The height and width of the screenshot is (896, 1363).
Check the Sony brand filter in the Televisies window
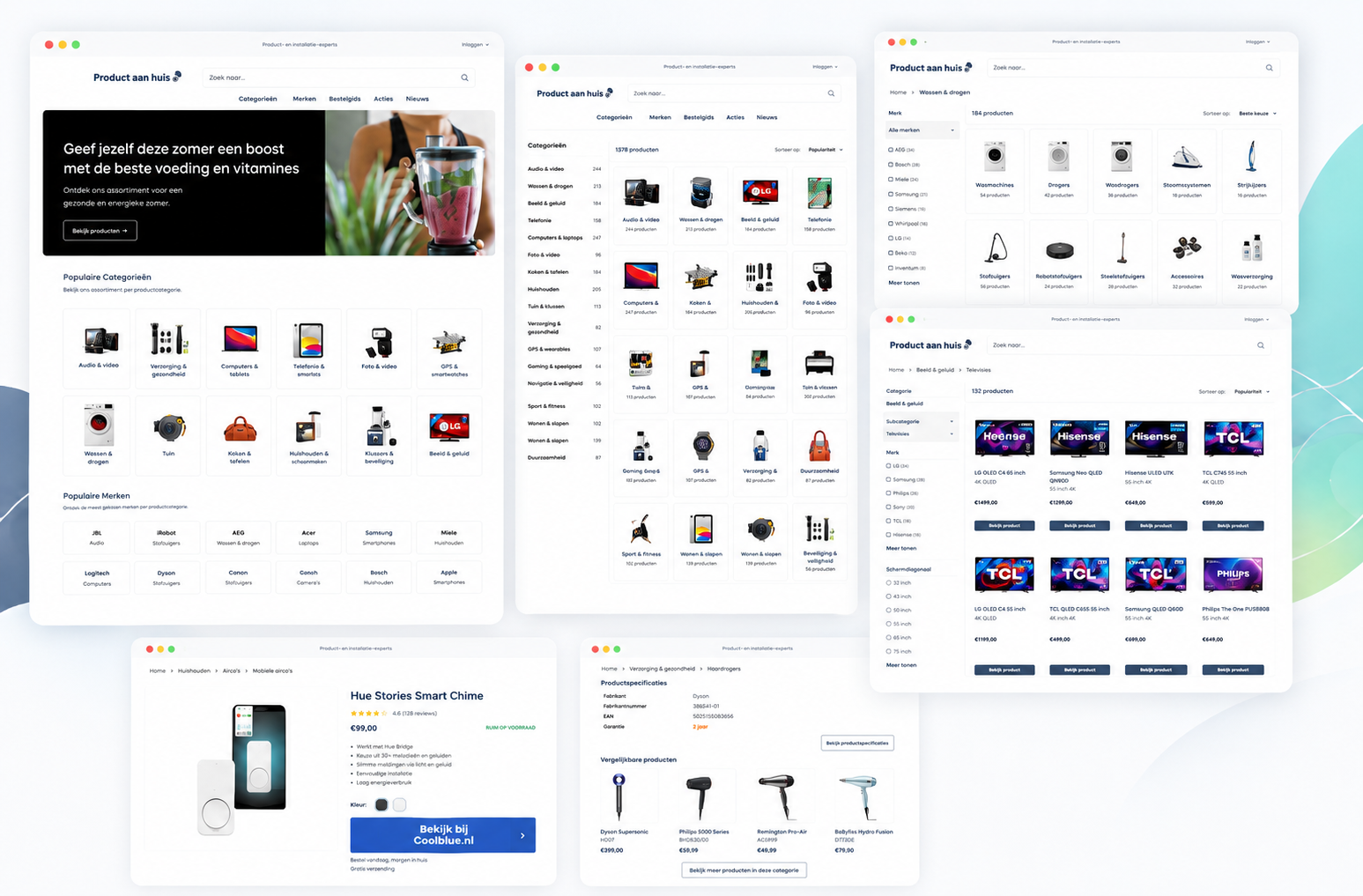(889, 507)
